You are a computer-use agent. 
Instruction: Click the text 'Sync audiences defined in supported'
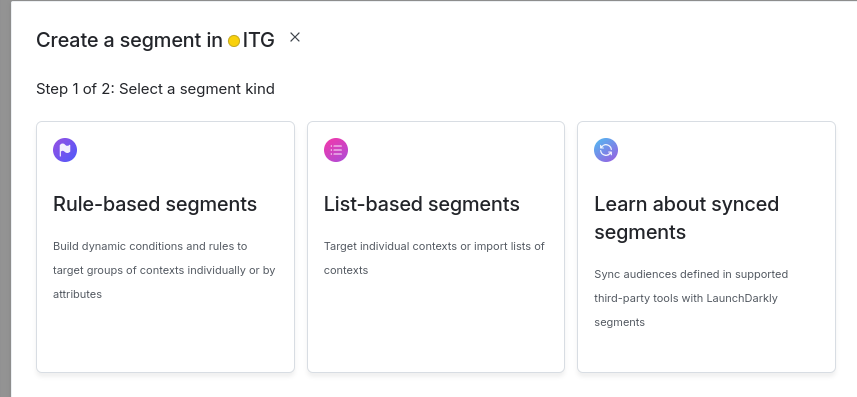coord(691,274)
